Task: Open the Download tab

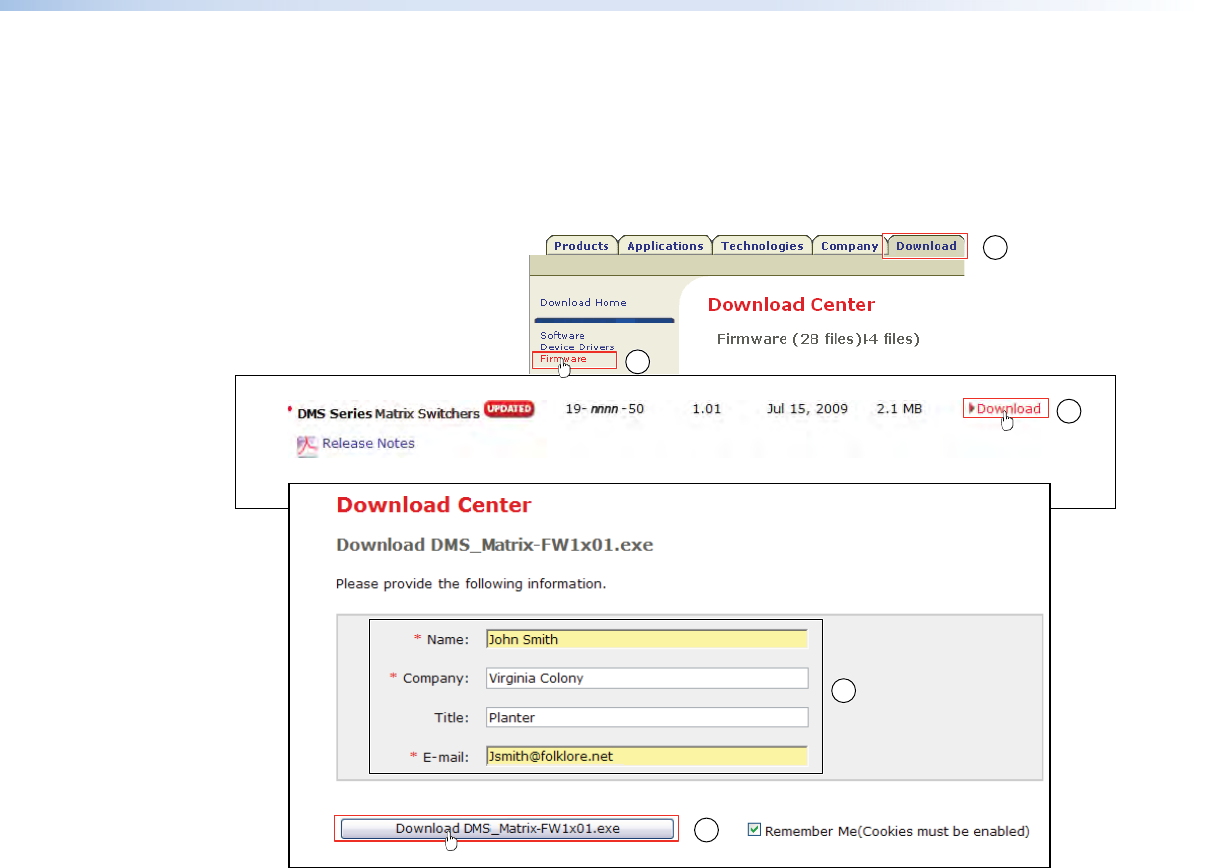Action: (925, 246)
